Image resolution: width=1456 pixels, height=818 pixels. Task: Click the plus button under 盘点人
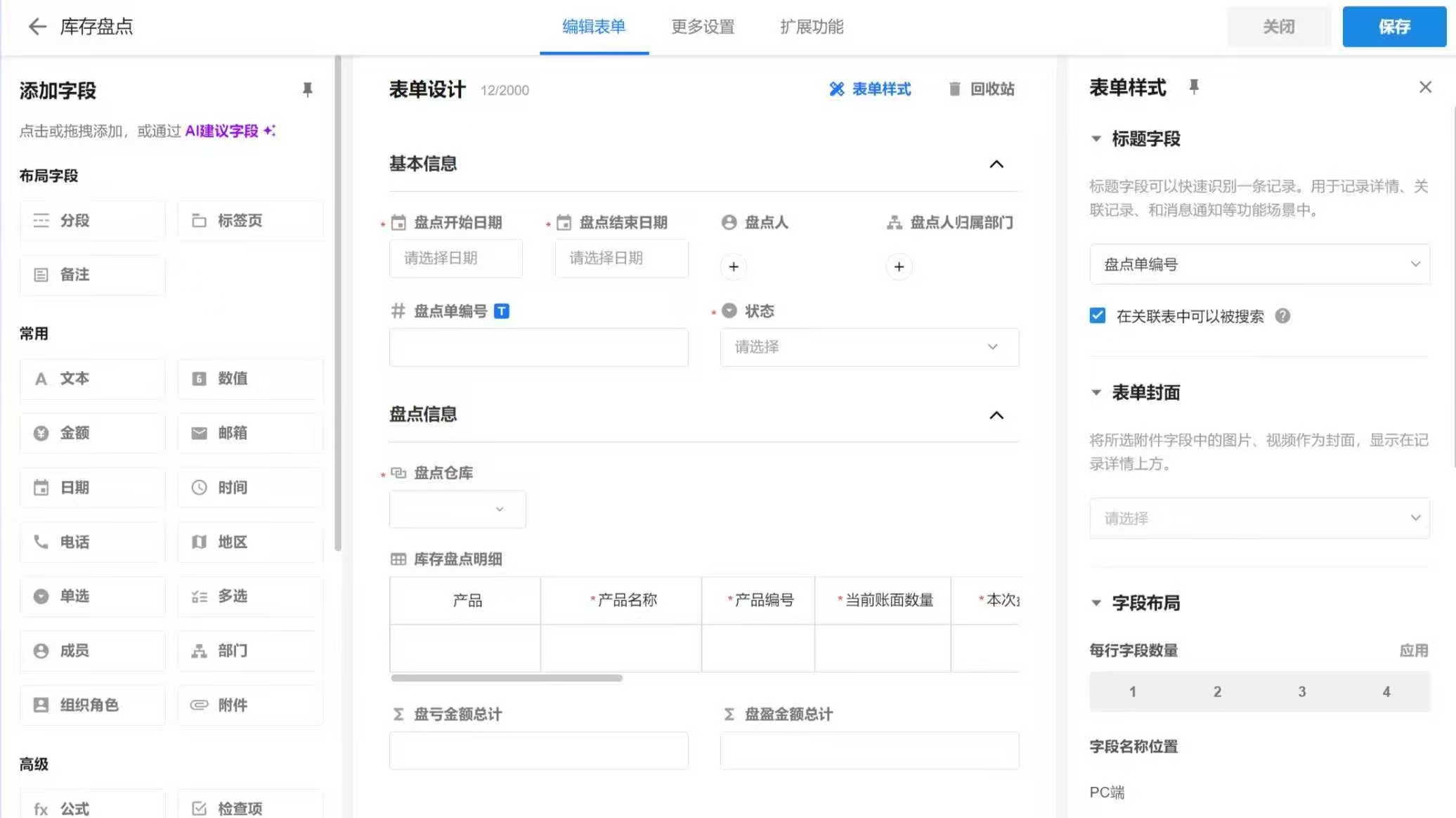733,267
